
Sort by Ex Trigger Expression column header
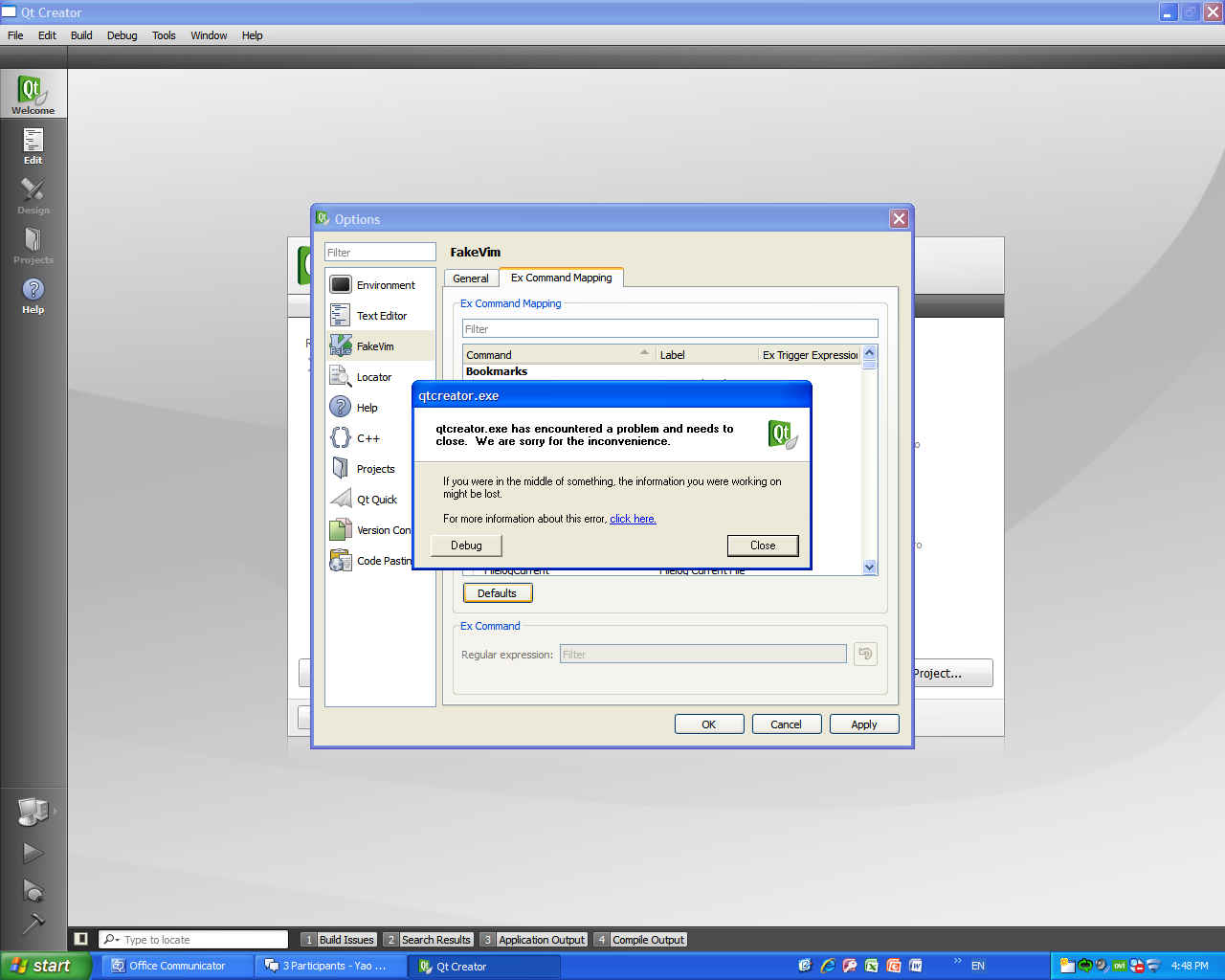tap(810, 355)
